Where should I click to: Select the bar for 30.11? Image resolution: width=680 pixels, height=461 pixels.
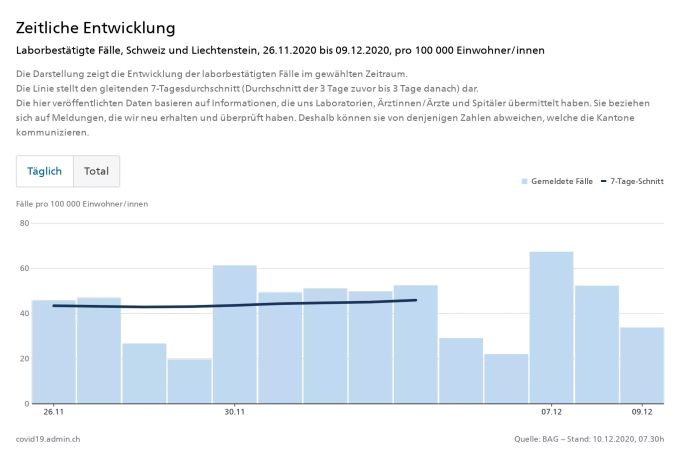[x=235, y=334]
